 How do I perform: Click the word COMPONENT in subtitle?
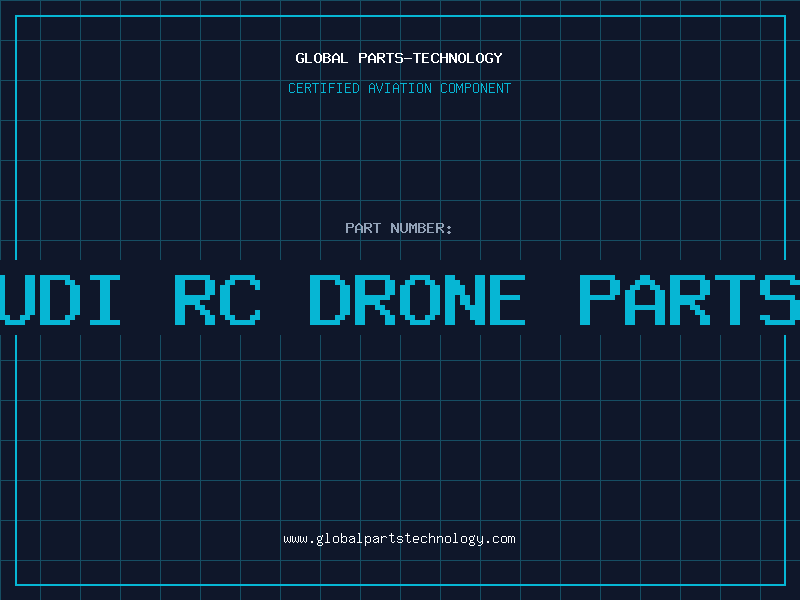click(476, 88)
